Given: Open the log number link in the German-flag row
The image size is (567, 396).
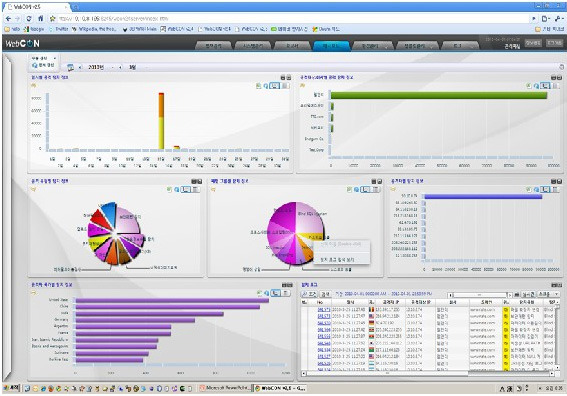Looking at the screenshot, I should pos(324,323).
